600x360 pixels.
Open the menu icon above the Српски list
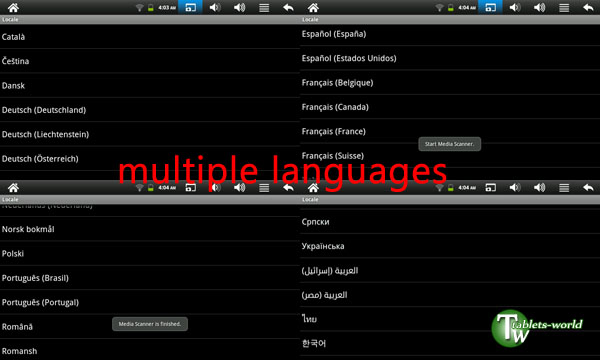[564, 187]
